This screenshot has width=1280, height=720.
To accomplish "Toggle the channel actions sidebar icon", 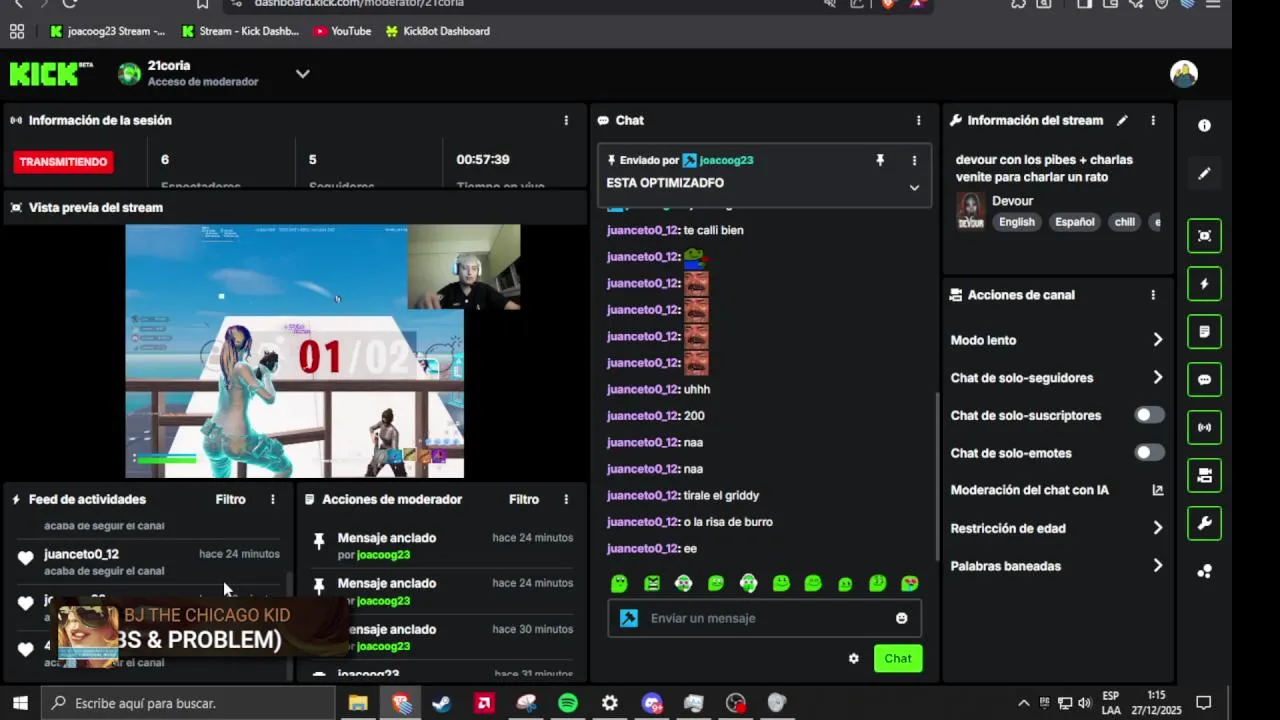I will click(x=1204, y=475).
